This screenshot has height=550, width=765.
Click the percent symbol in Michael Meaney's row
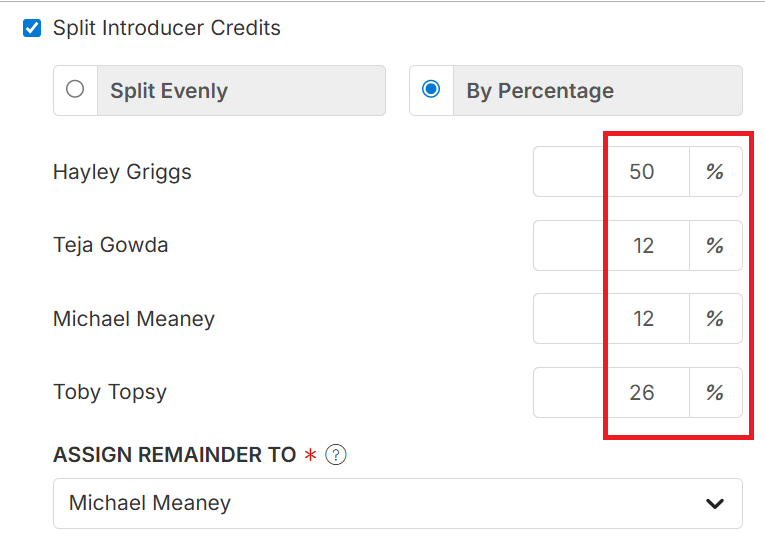click(x=715, y=319)
